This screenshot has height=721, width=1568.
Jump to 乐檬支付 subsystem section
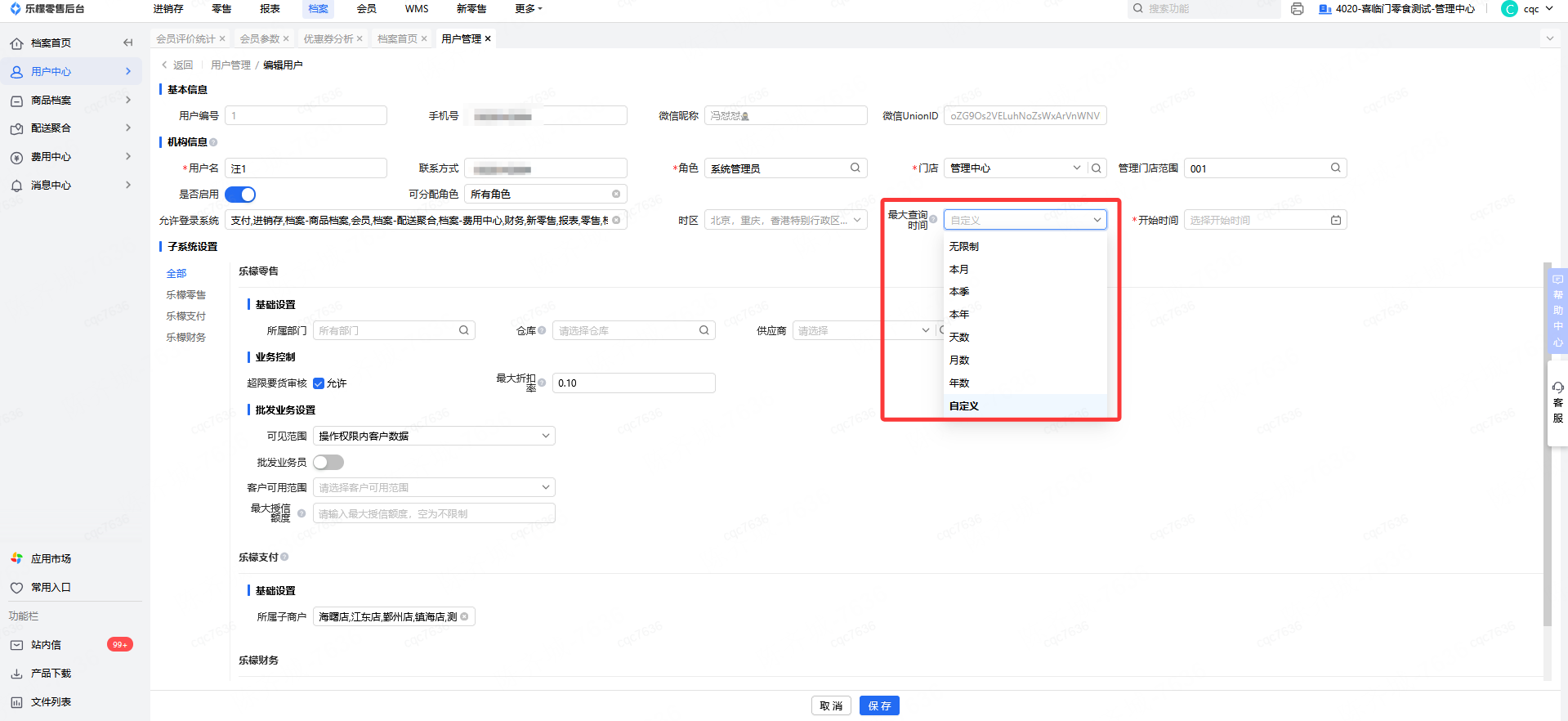point(186,316)
